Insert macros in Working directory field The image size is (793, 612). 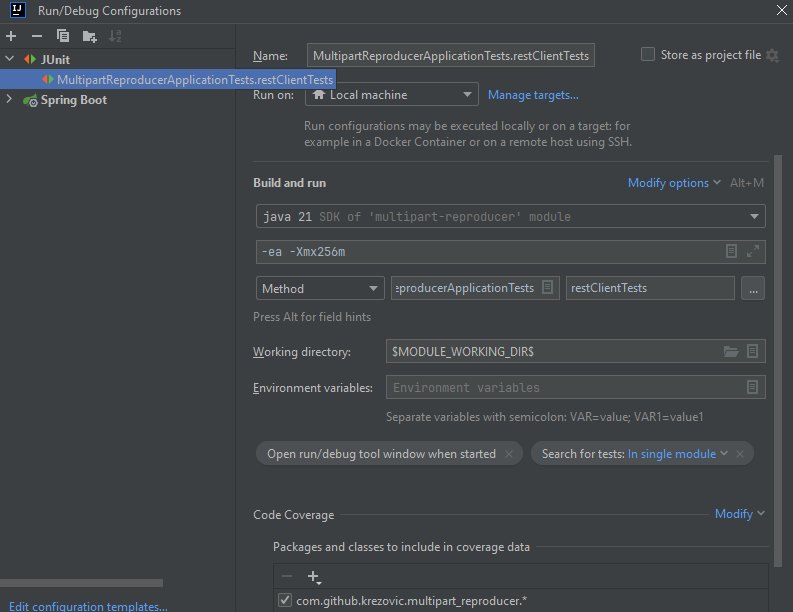753,351
